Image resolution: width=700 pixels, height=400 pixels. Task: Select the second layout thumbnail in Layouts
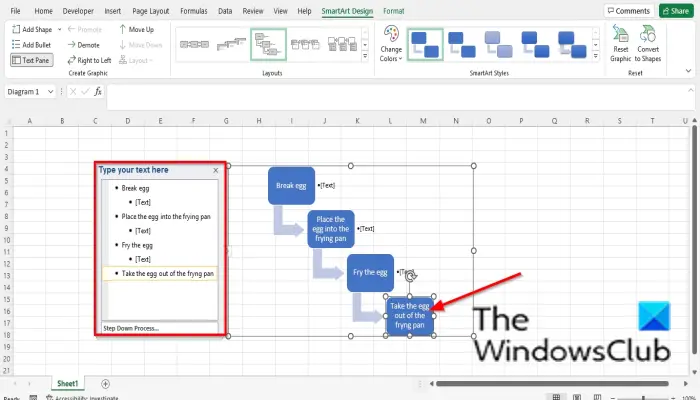click(231, 44)
